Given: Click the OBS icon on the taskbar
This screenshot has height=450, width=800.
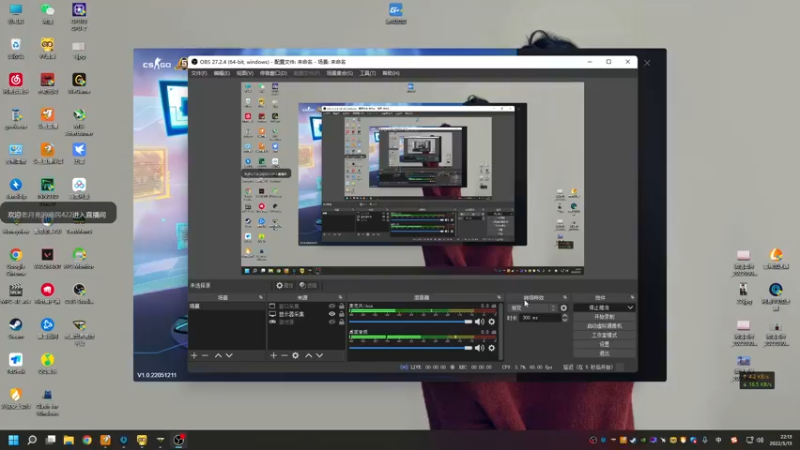Looking at the screenshot, I should coord(179,440).
